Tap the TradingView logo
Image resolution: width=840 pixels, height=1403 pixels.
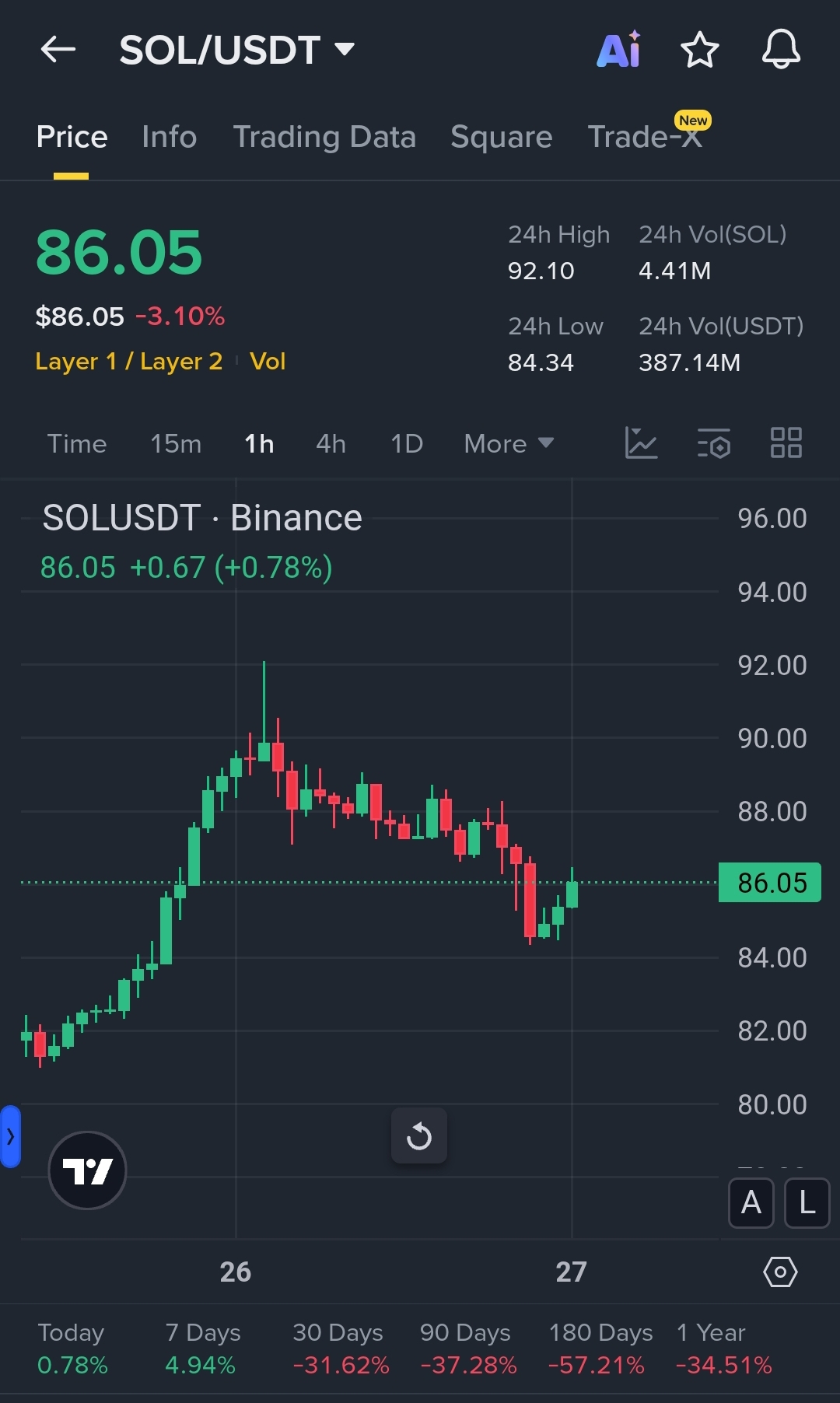click(x=88, y=1170)
